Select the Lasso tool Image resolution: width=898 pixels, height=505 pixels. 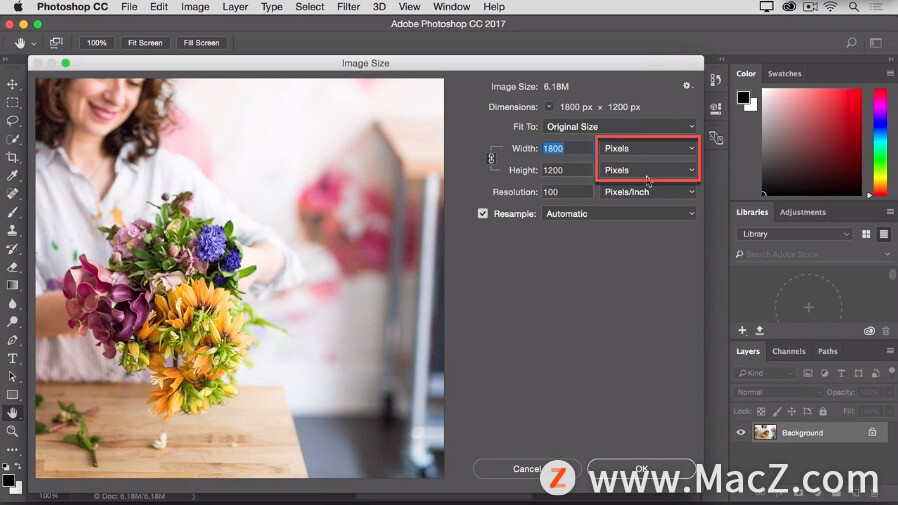(x=12, y=121)
